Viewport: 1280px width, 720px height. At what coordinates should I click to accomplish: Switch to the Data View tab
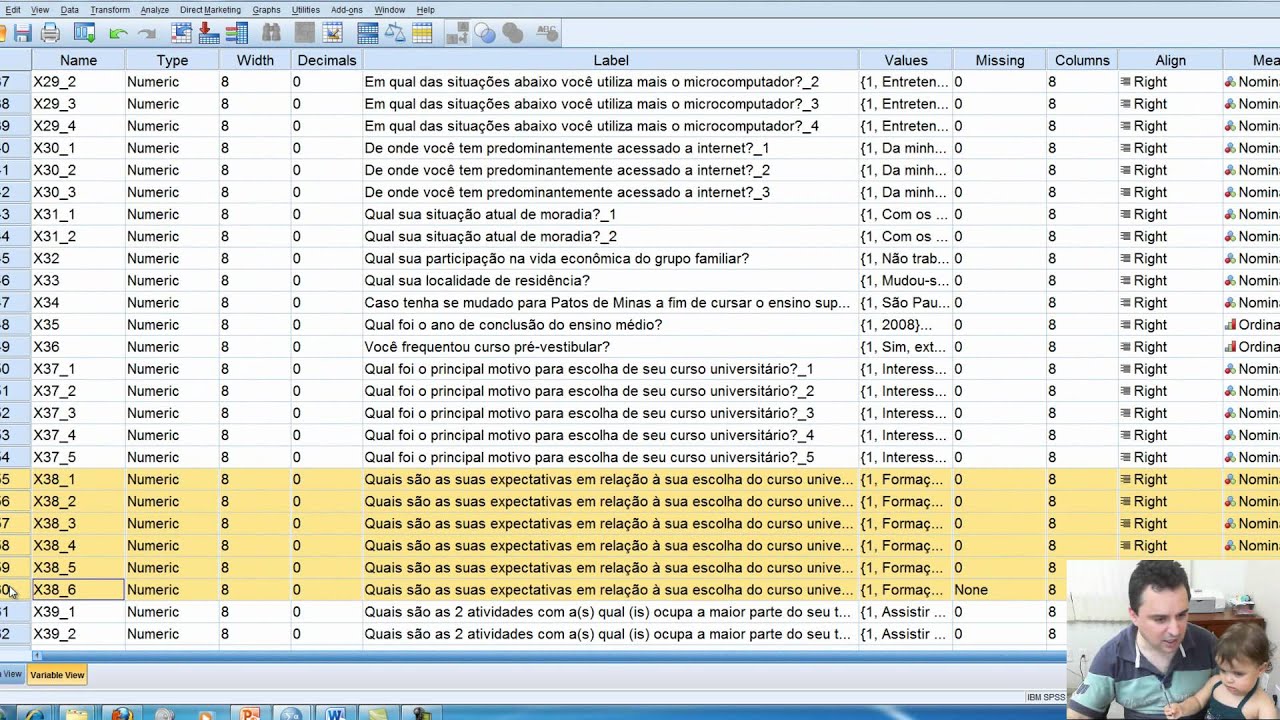pos(11,675)
